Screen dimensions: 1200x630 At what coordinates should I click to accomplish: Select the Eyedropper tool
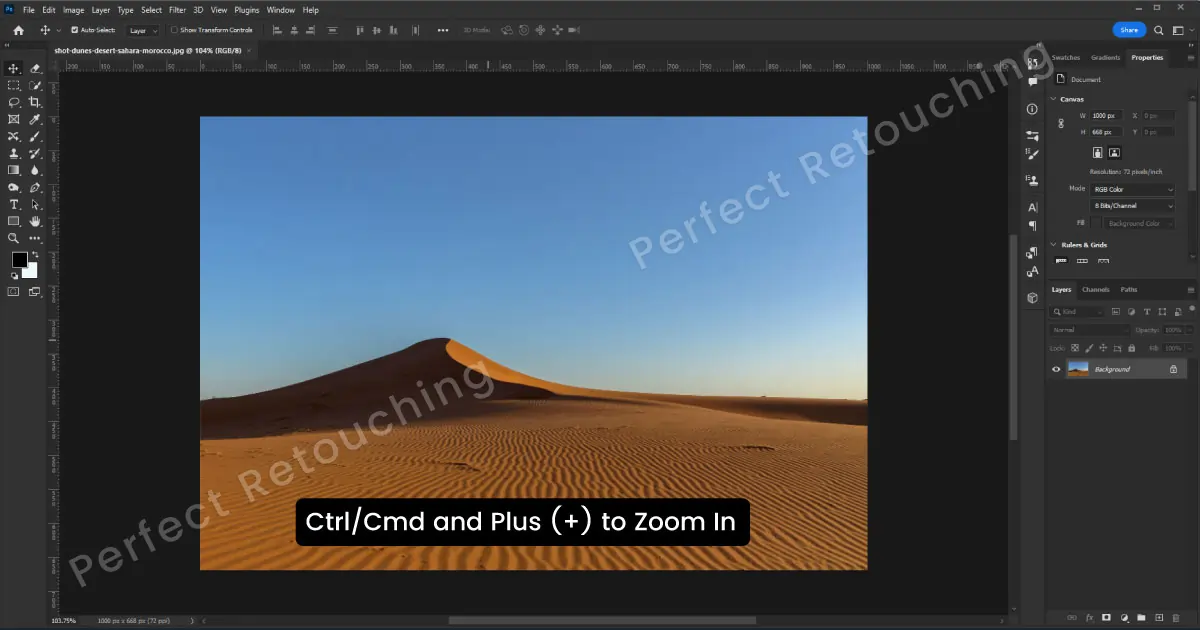click(35, 120)
